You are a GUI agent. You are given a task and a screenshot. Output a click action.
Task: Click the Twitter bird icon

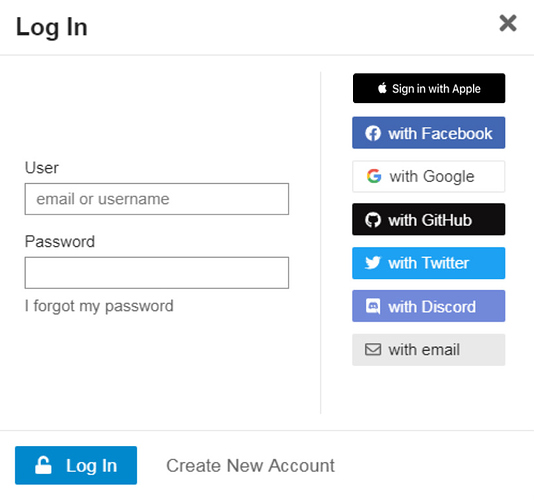373,263
